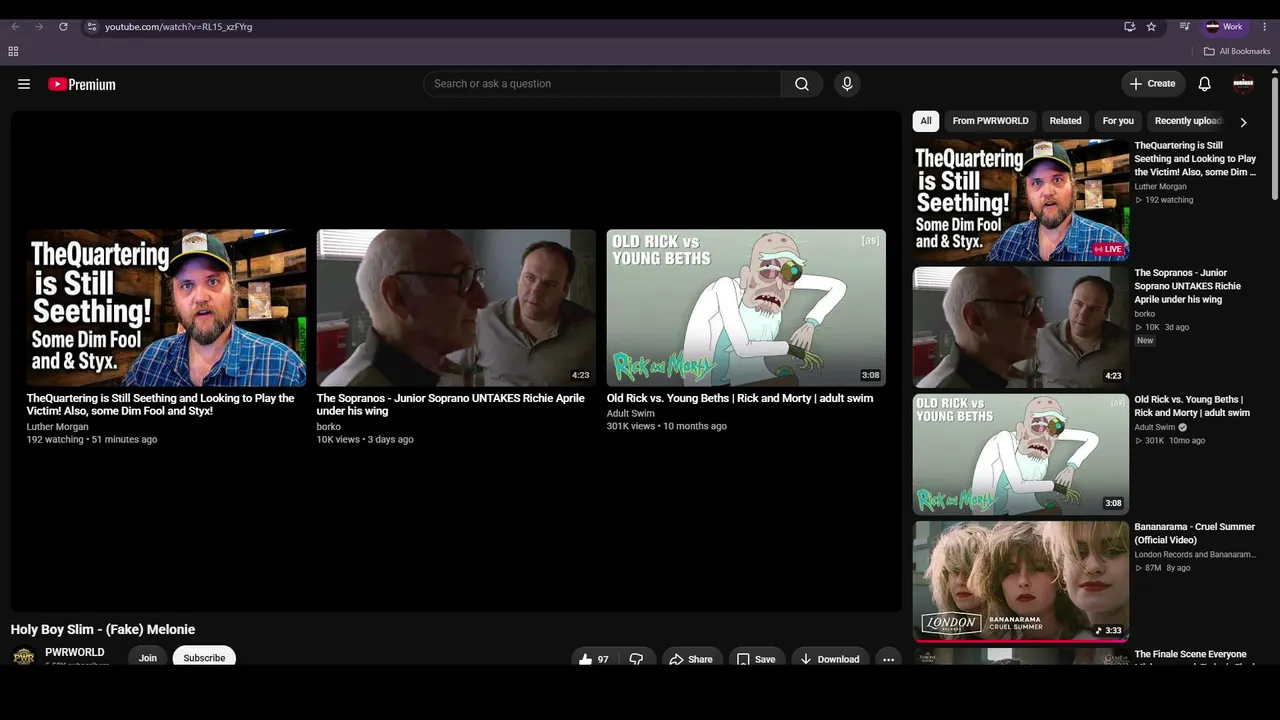Image resolution: width=1280 pixels, height=720 pixels.
Task: Go forward in browser history
Action: [x=39, y=27]
